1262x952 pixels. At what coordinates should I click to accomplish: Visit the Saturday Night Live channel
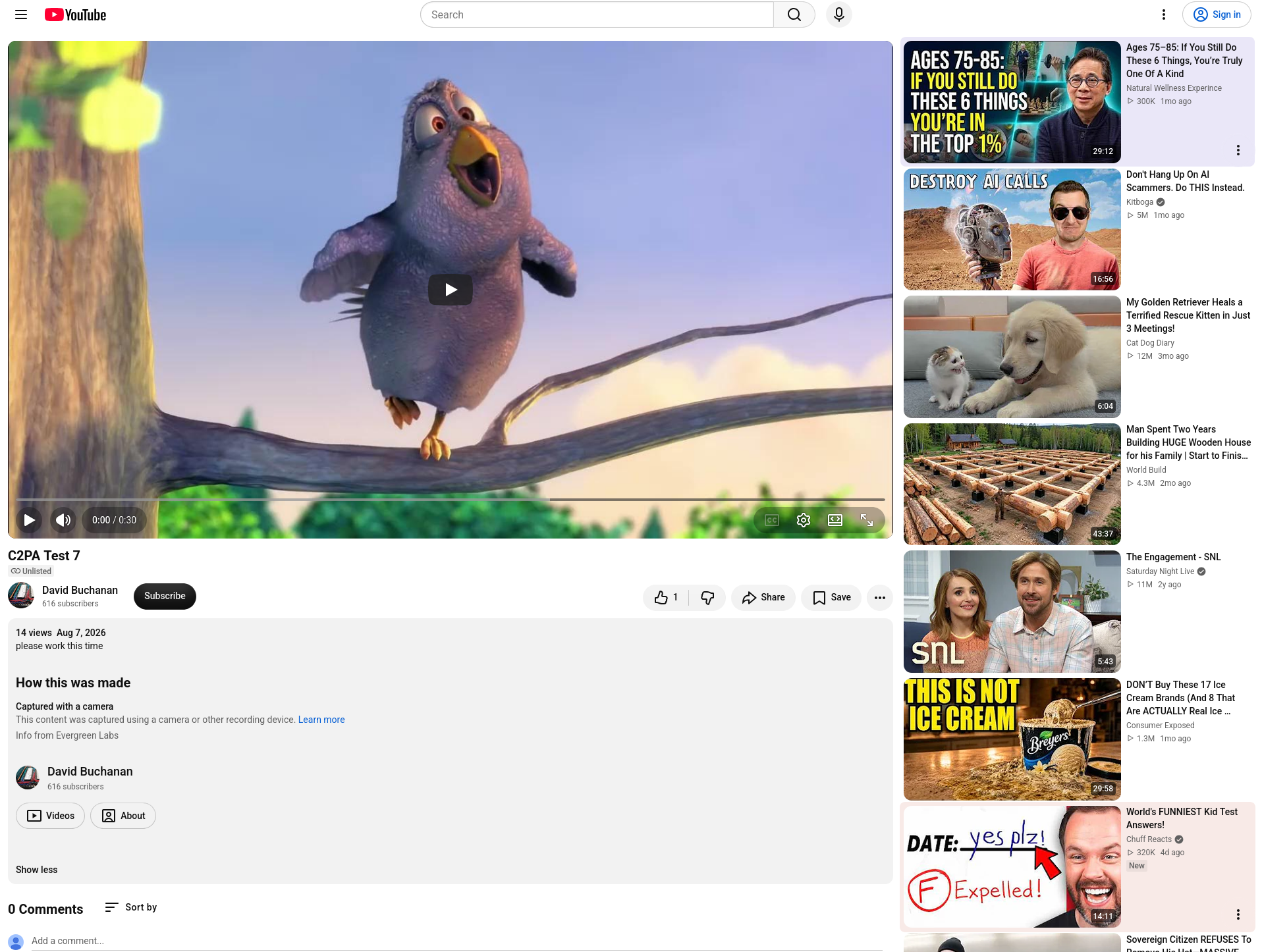1160,571
